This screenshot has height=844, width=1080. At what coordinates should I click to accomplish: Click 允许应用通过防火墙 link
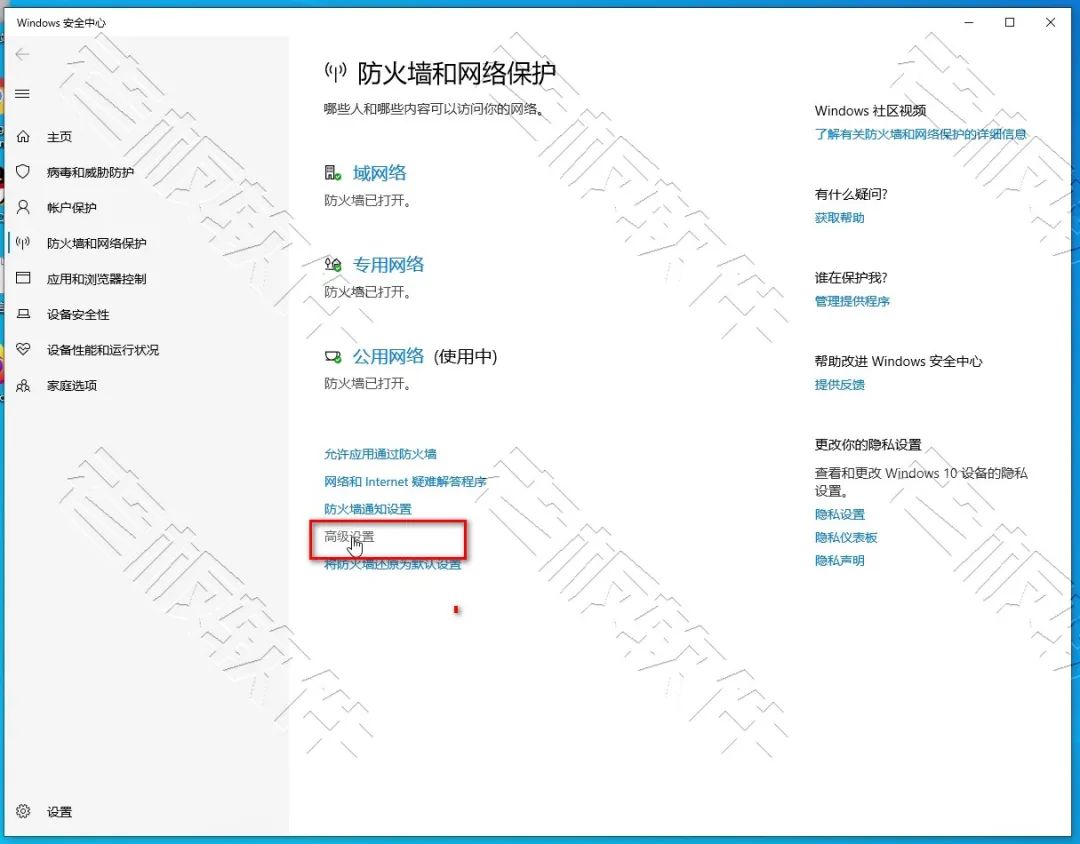(x=380, y=454)
